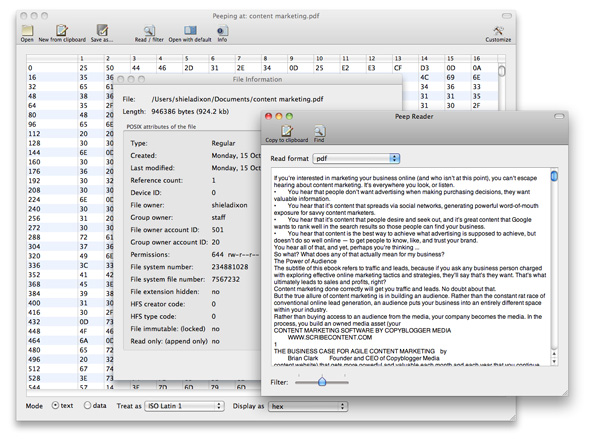This screenshot has height=439, width=590.
Task: Open the Read format pdf dropdown
Action: tap(356, 158)
